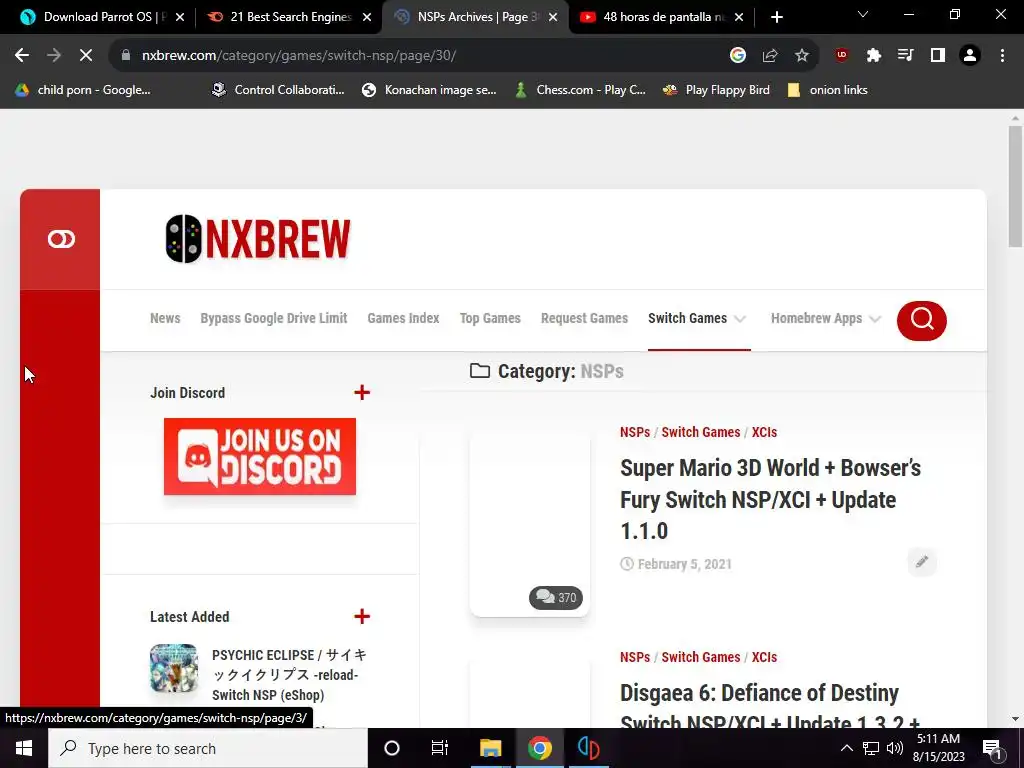Open the media controls icon
Viewport: 1024px width, 768px height.
pos(906,56)
